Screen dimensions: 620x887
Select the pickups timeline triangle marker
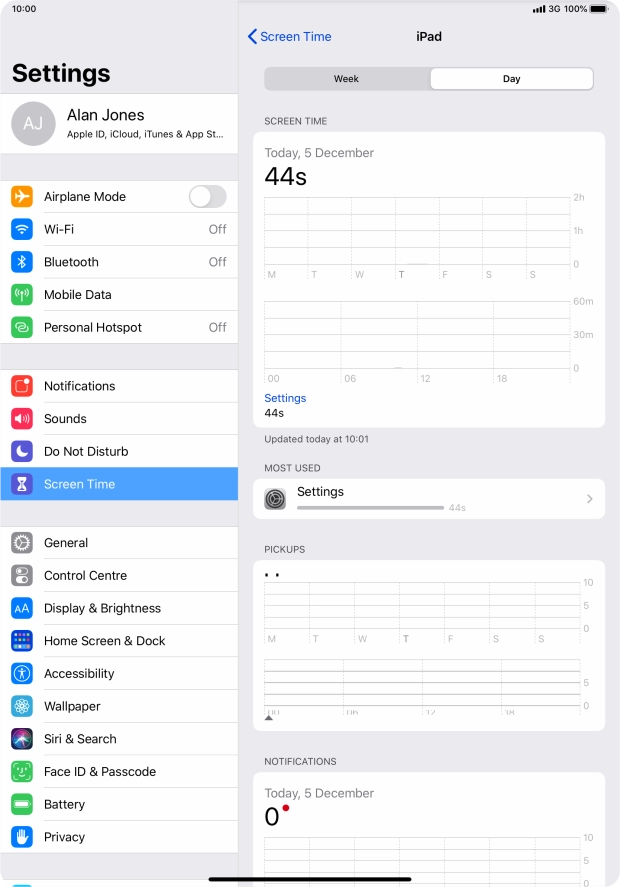pyautogui.click(x=269, y=717)
